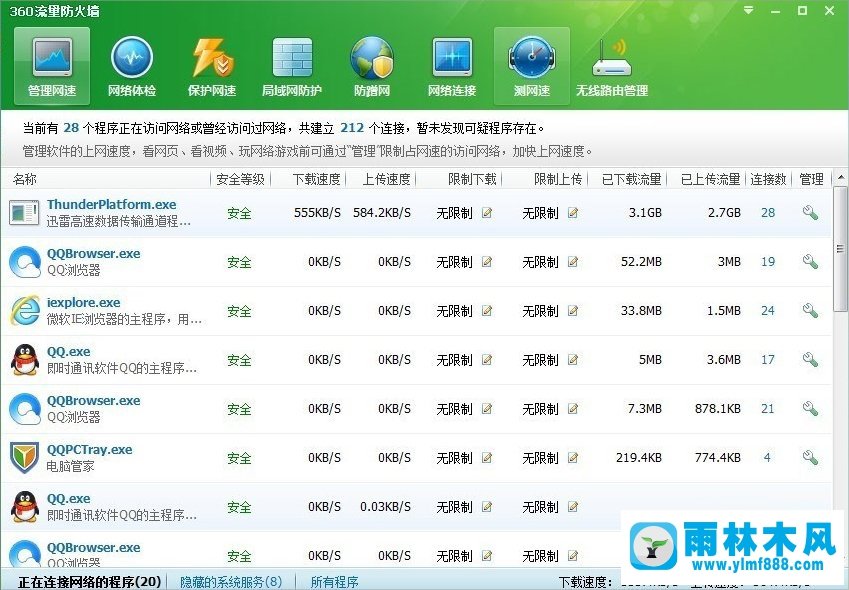Select the 584.2KB/S upload speed cell
This screenshot has width=849, height=590.
pyautogui.click(x=382, y=213)
